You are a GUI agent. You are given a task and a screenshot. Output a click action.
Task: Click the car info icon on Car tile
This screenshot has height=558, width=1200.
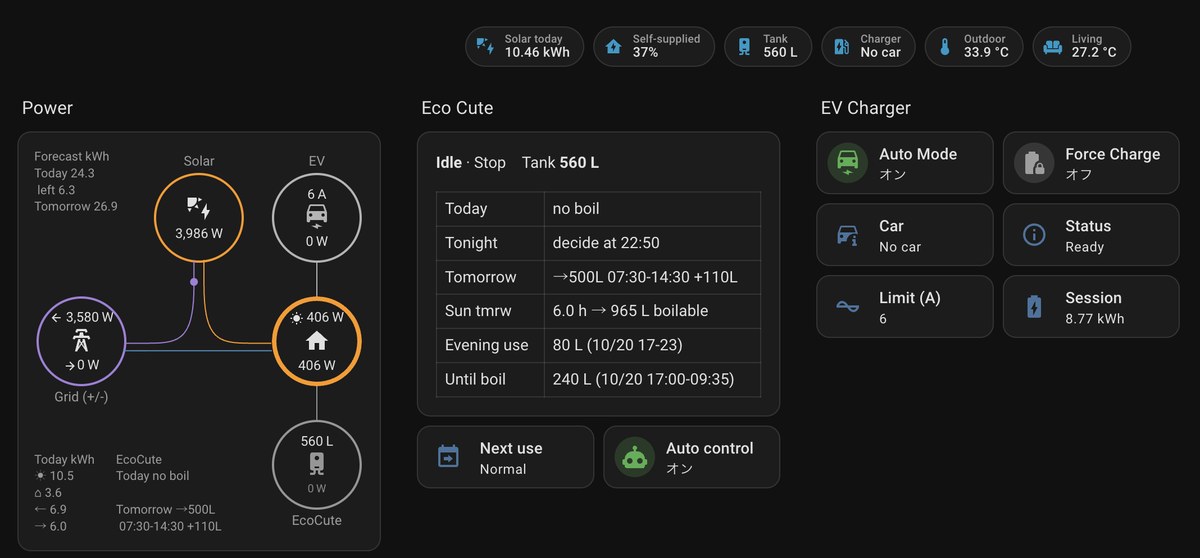pyautogui.click(x=847, y=235)
